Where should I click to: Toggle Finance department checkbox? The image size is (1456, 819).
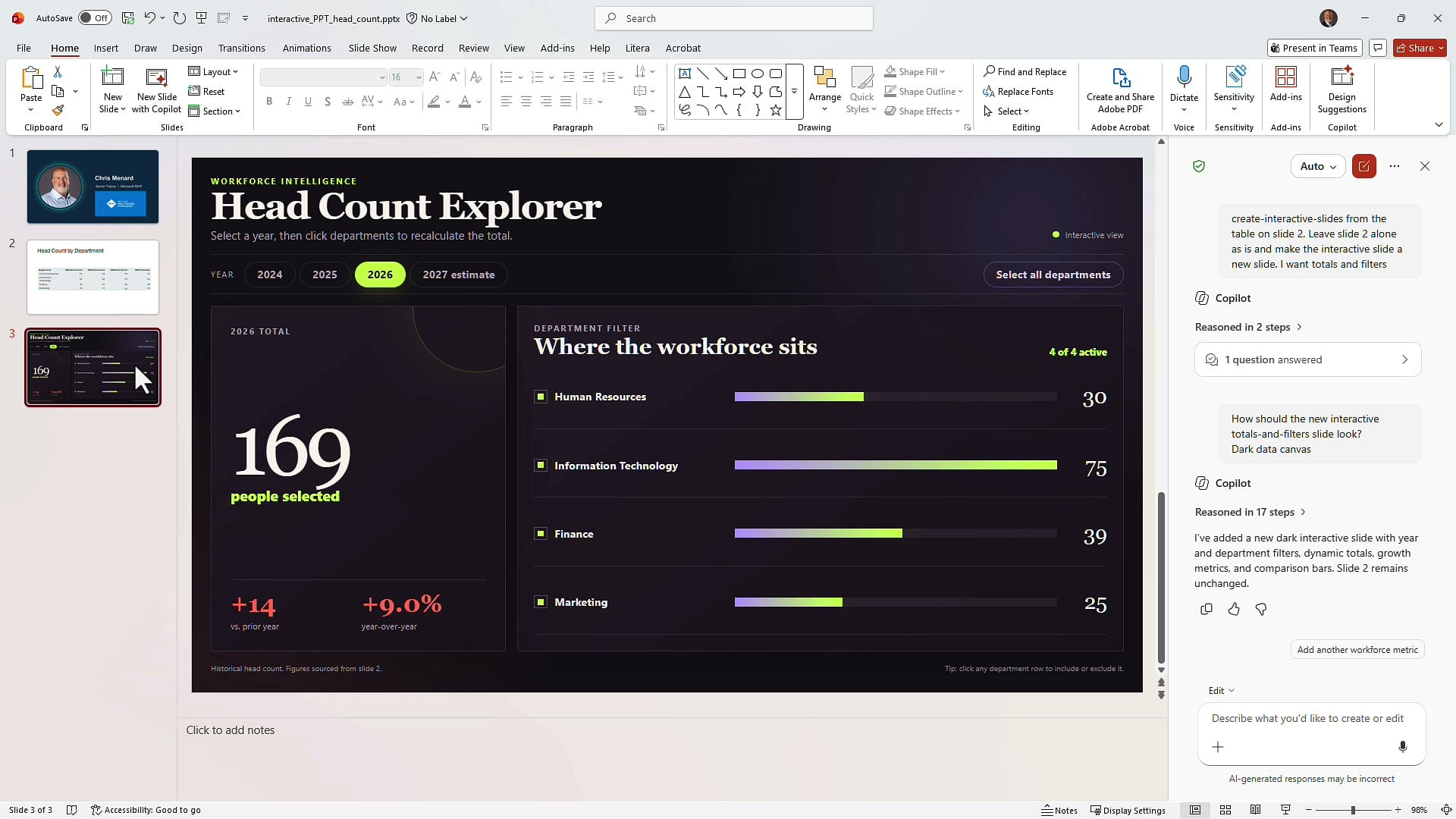click(x=541, y=534)
